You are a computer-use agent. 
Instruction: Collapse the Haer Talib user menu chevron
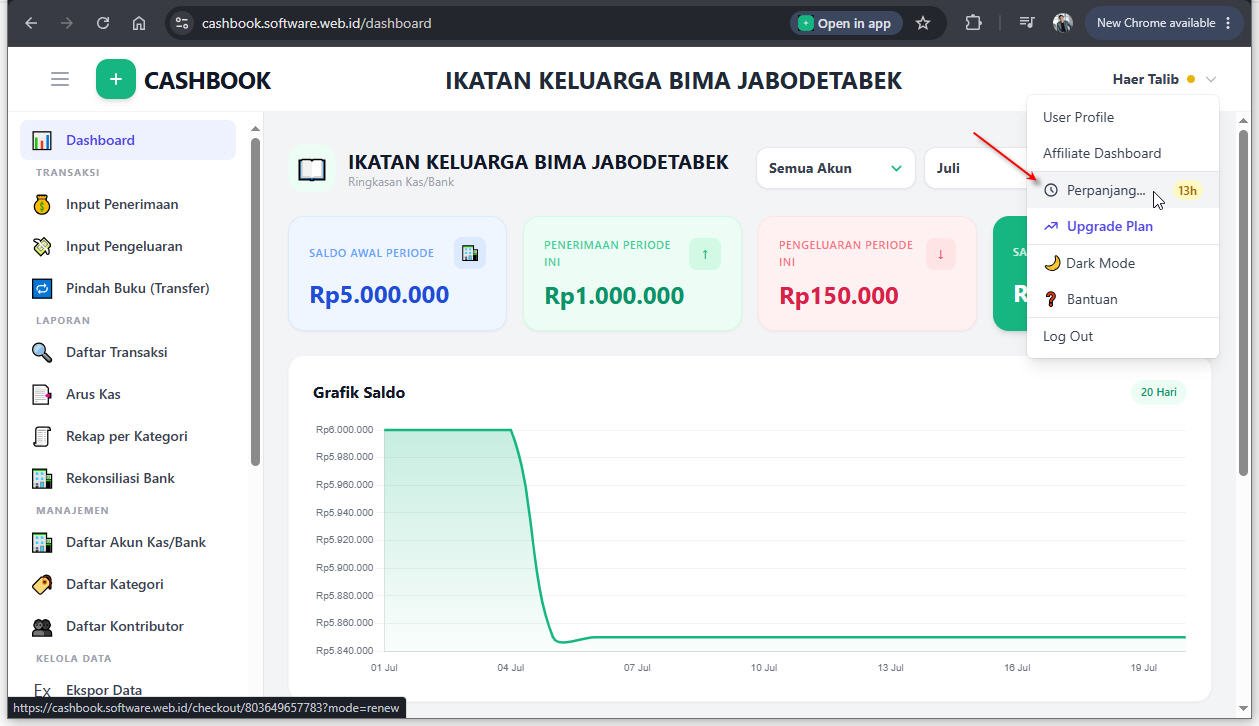(1211, 79)
